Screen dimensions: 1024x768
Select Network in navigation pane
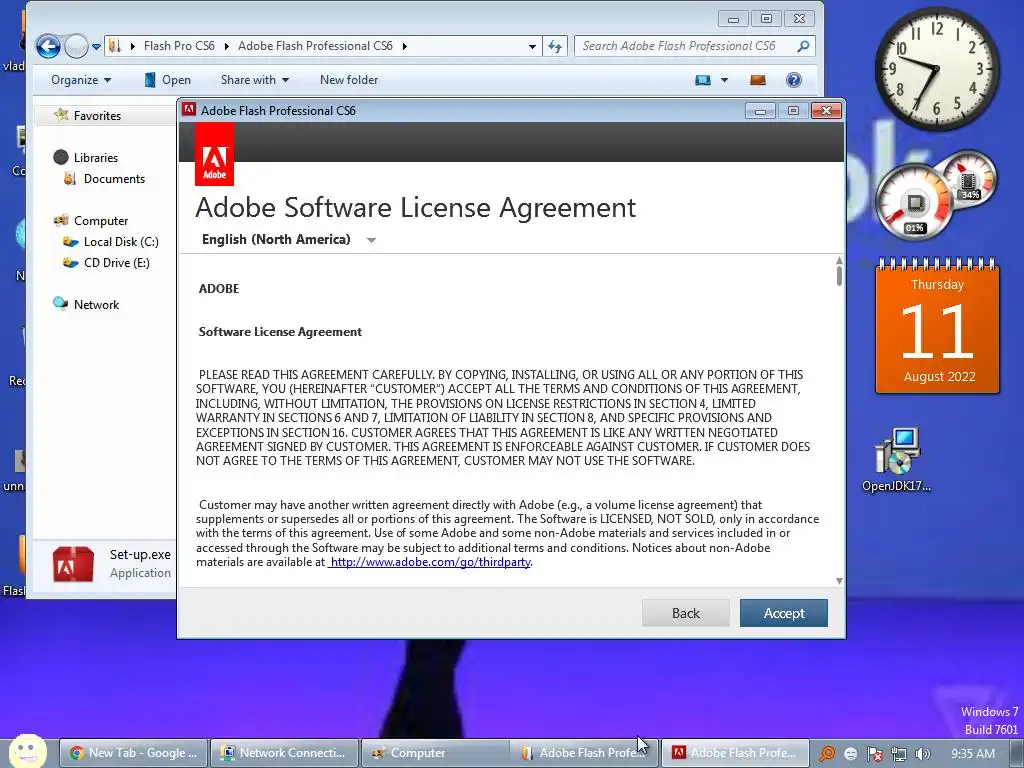coord(96,304)
